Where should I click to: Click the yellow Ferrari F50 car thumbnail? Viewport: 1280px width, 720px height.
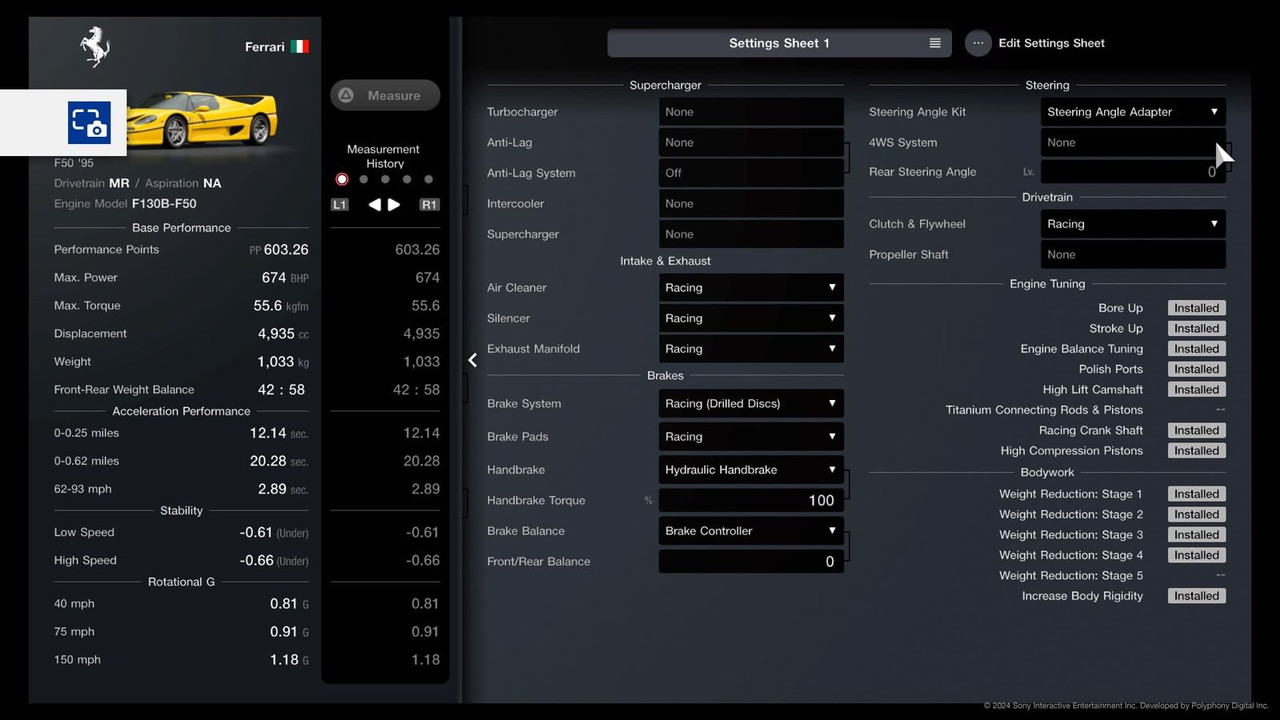click(204, 119)
